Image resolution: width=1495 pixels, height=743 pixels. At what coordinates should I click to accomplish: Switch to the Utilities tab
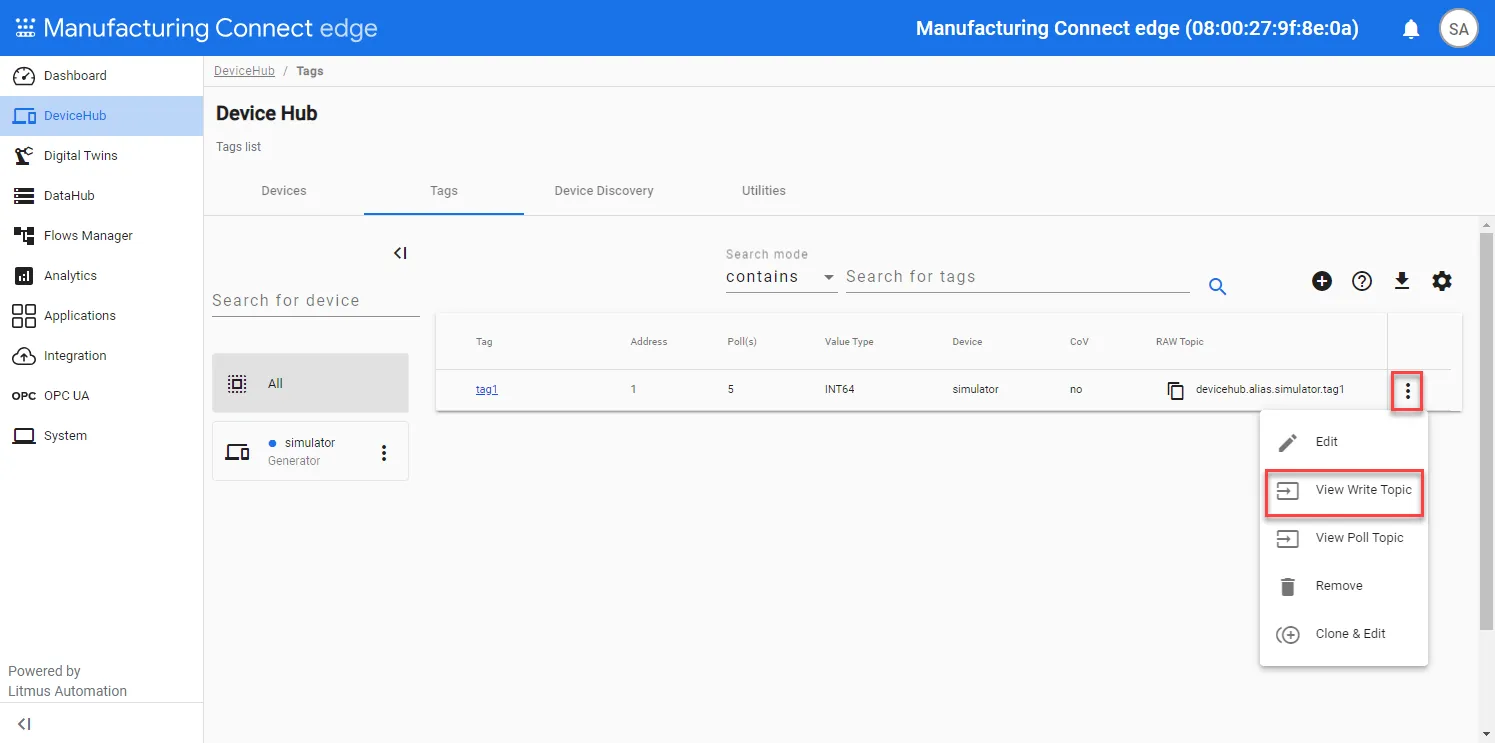(764, 191)
